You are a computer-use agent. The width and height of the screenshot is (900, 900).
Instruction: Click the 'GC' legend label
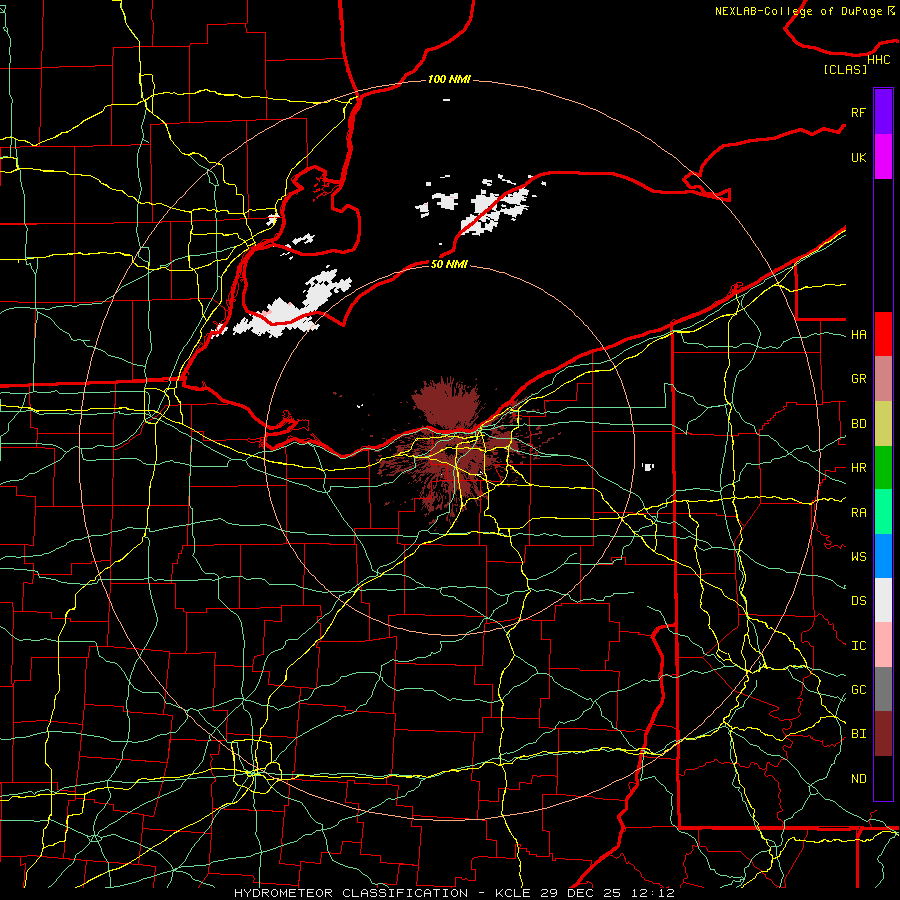pos(858,690)
